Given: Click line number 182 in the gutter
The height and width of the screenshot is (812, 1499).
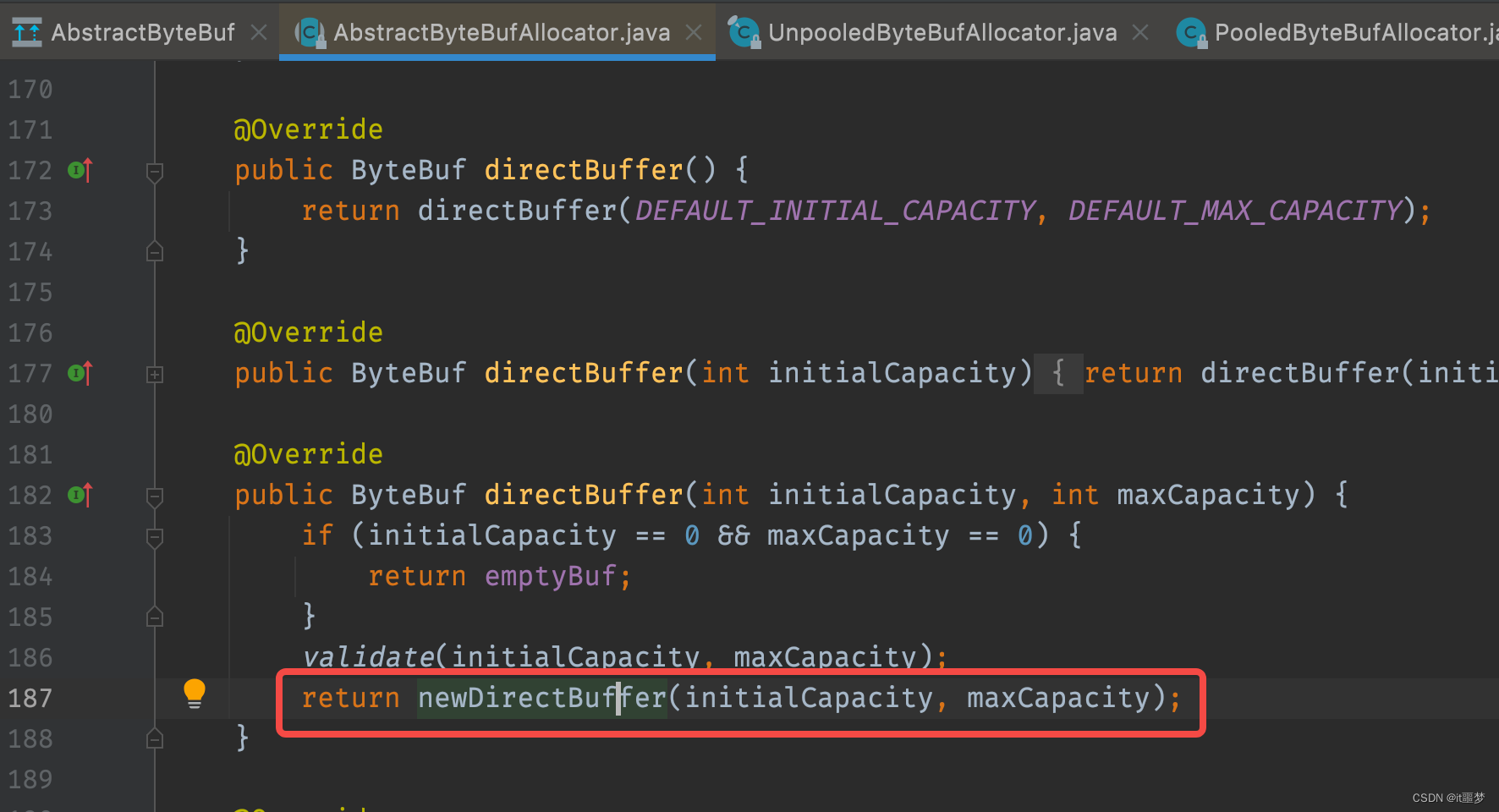Looking at the screenshot, I should point(30,496).
